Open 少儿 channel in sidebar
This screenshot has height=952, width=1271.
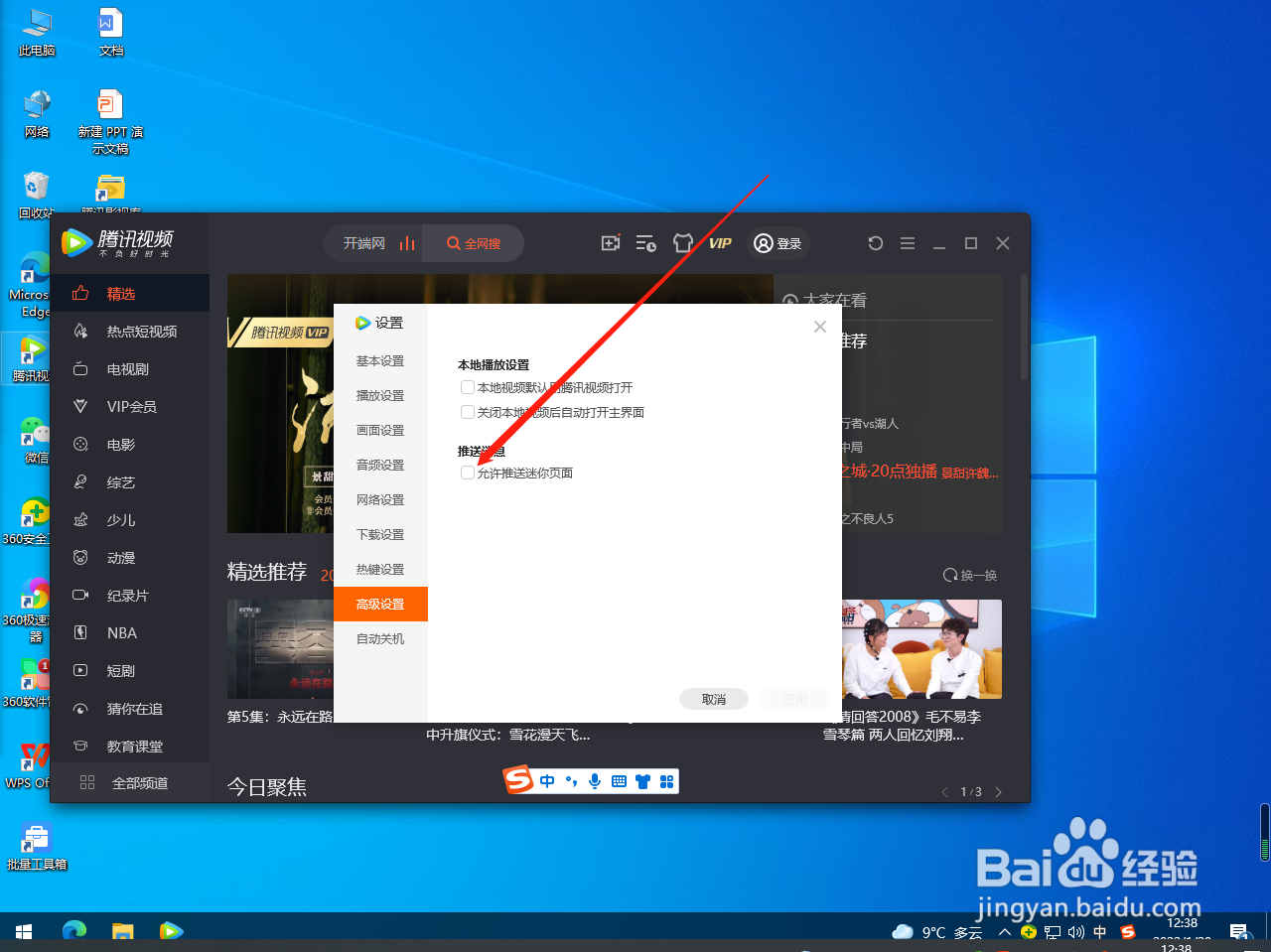130,519
